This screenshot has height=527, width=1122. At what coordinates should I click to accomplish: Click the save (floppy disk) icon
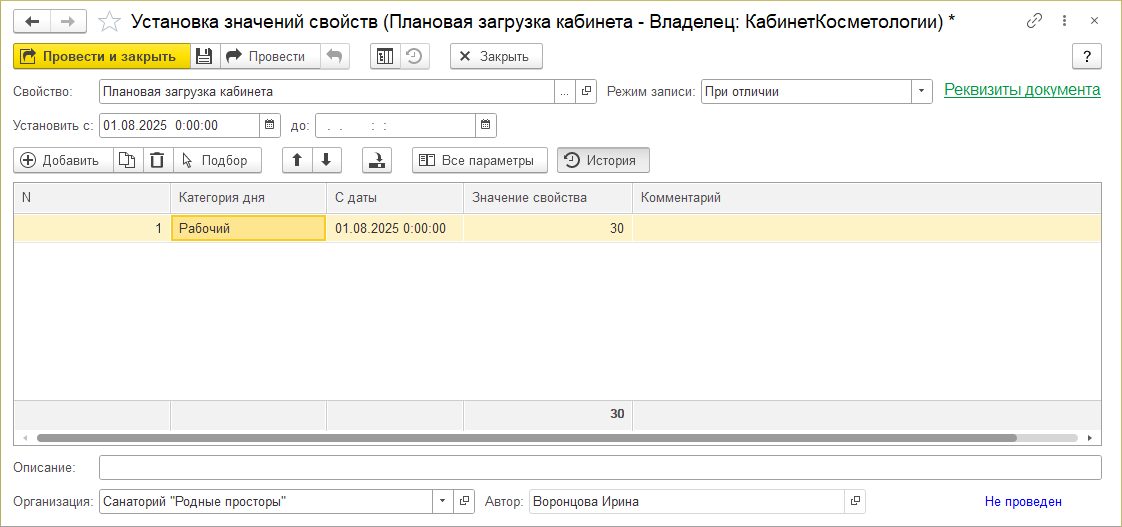(x=204, y=57)
